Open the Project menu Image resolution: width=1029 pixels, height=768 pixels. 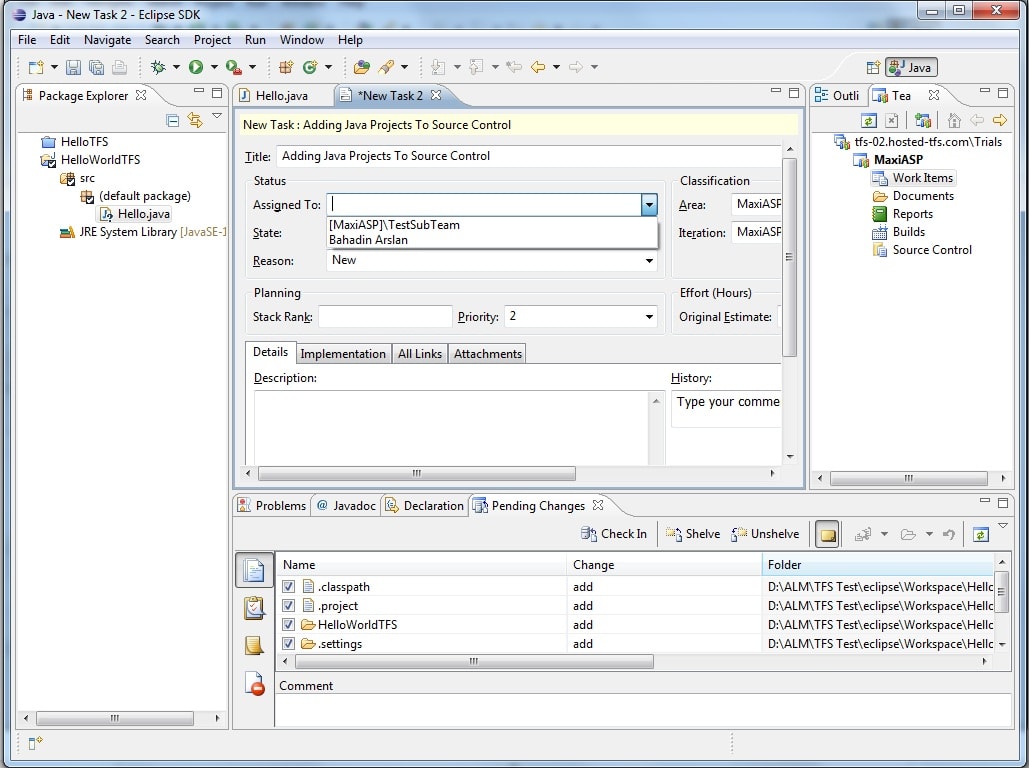(212, 40)
